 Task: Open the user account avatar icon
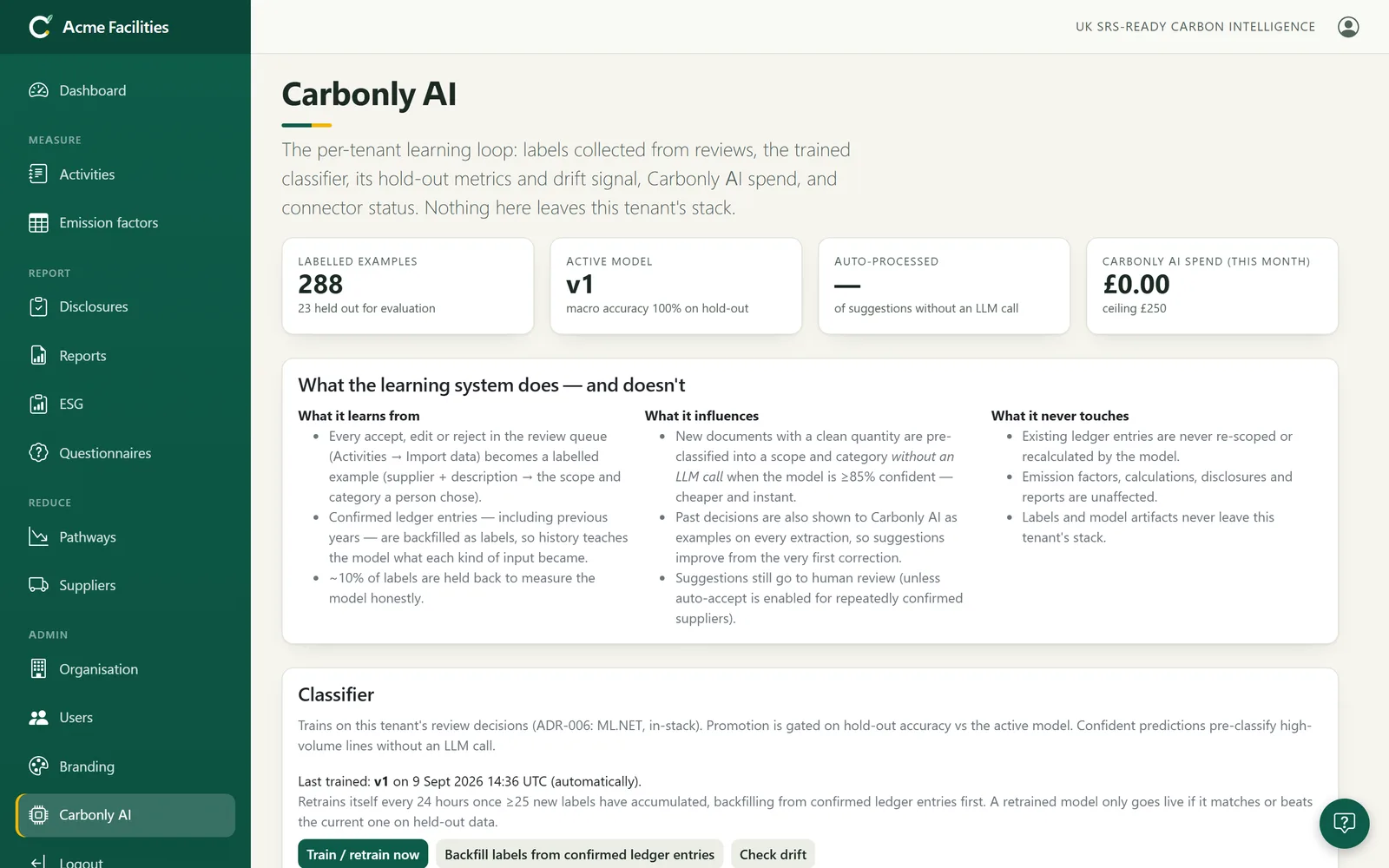pos(1348,27)
